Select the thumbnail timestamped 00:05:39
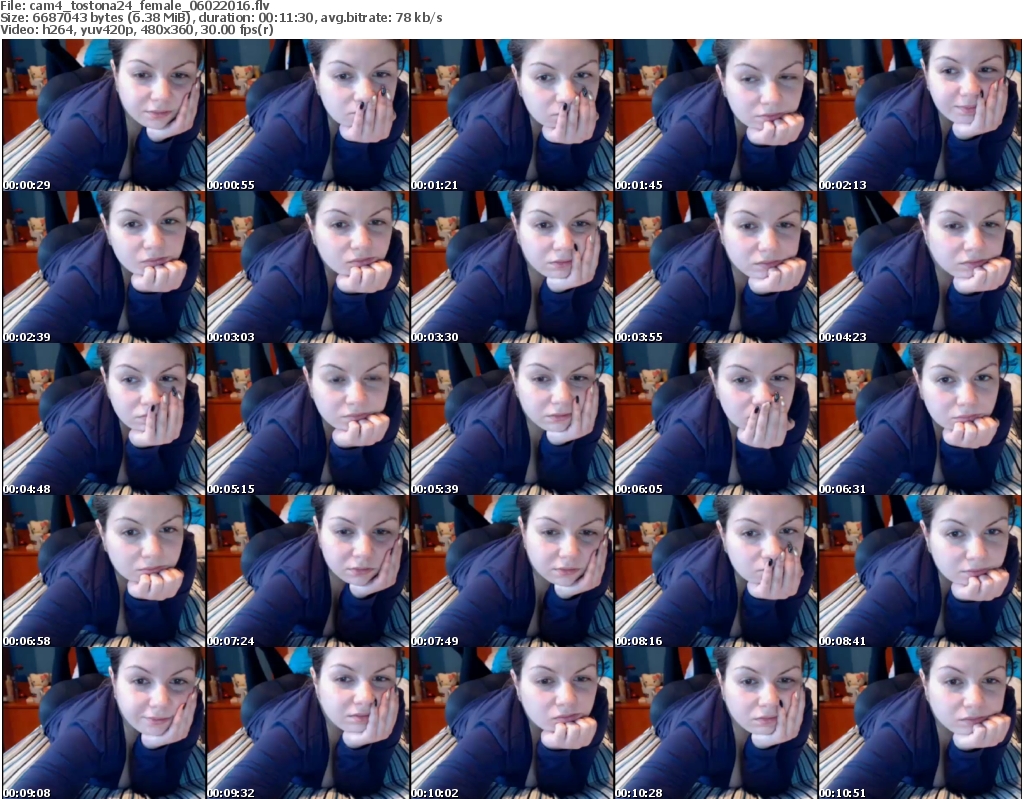The width and height of the screenshot is (1024, 799). click(511, 419)
